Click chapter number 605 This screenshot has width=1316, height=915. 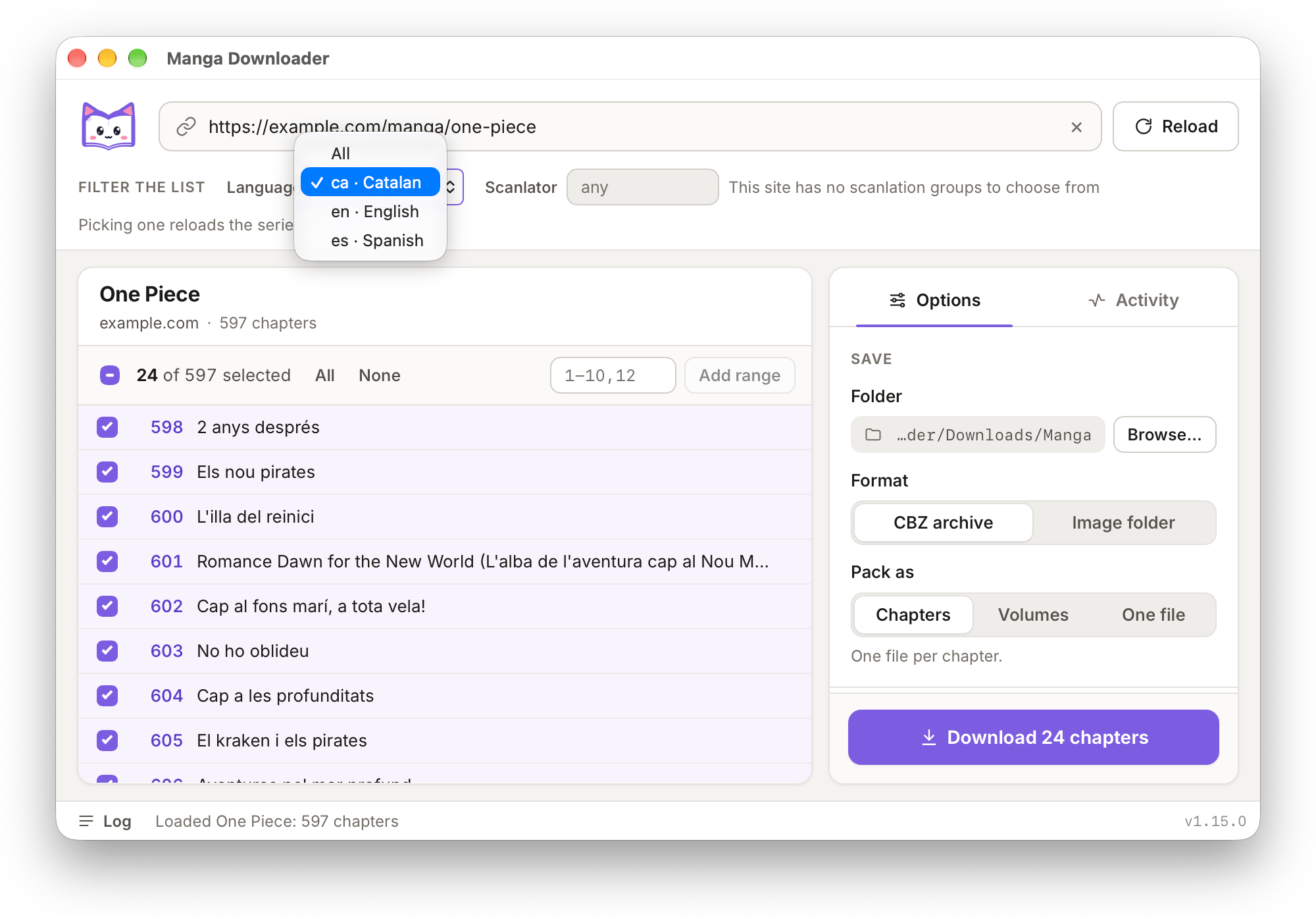pos(166,741)
